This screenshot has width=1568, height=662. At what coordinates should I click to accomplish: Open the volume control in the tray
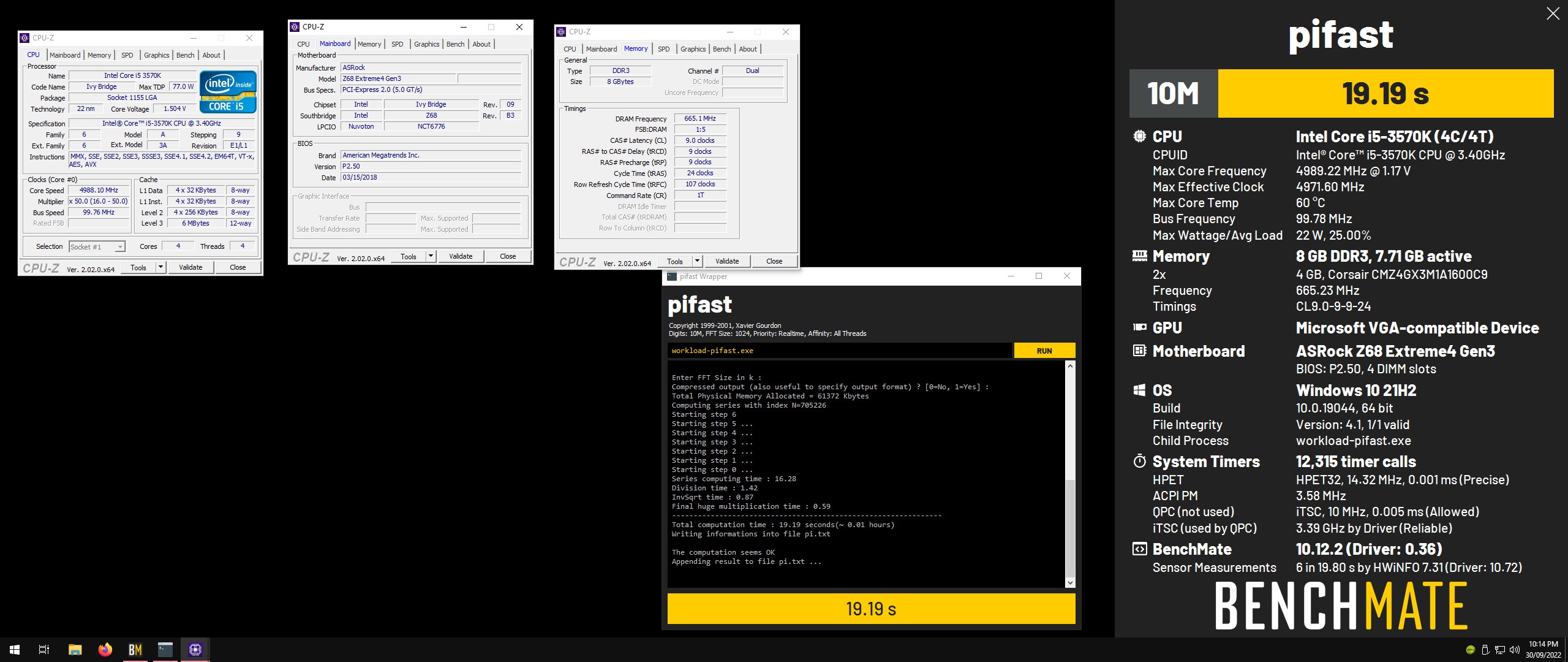[x=1515, y=650]
